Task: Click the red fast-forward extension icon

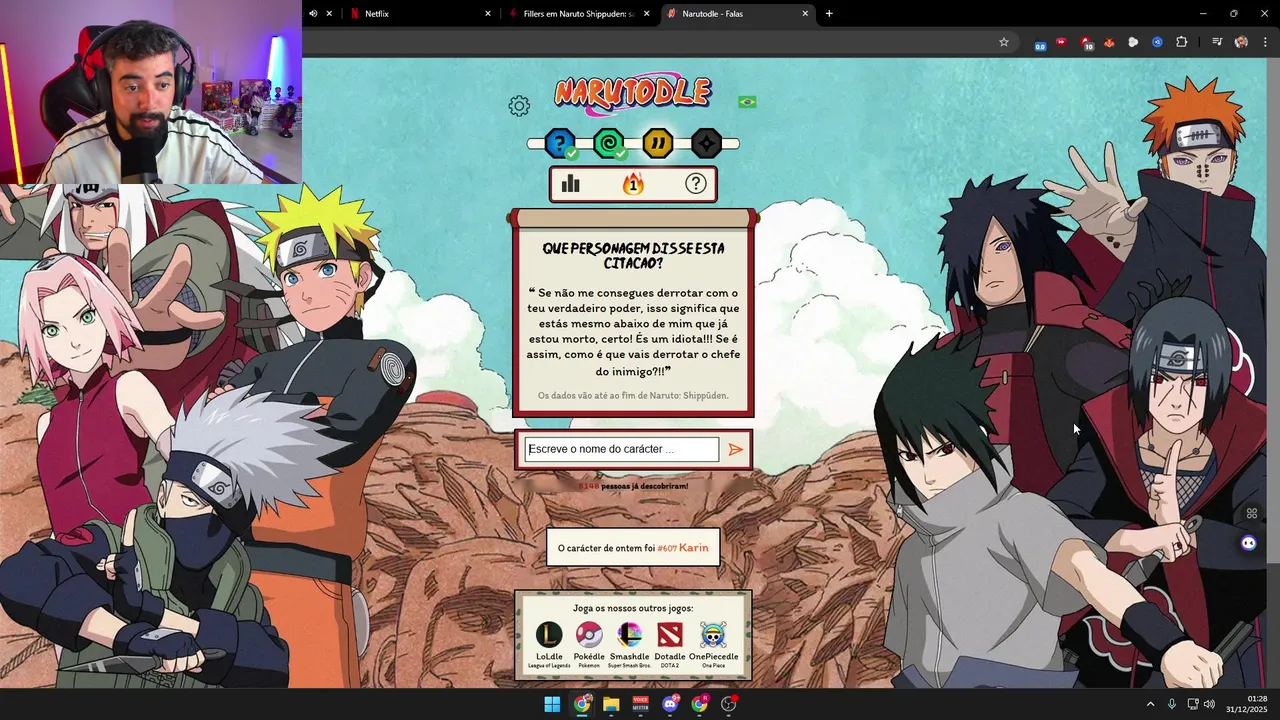Action: pos(1061,42)
